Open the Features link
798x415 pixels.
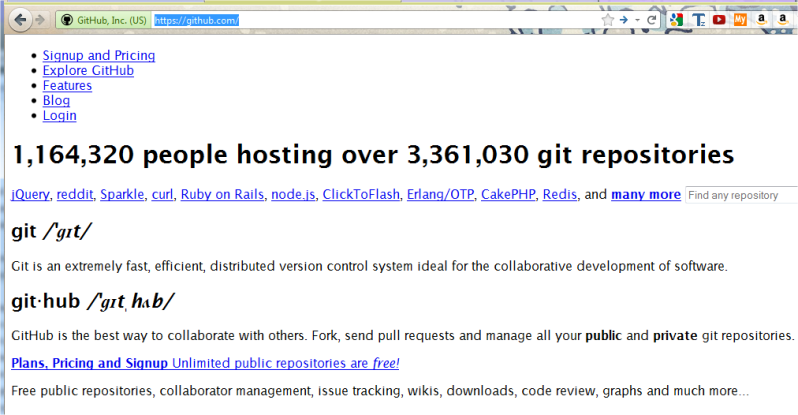pyautogui.click(x=67, y=85)
